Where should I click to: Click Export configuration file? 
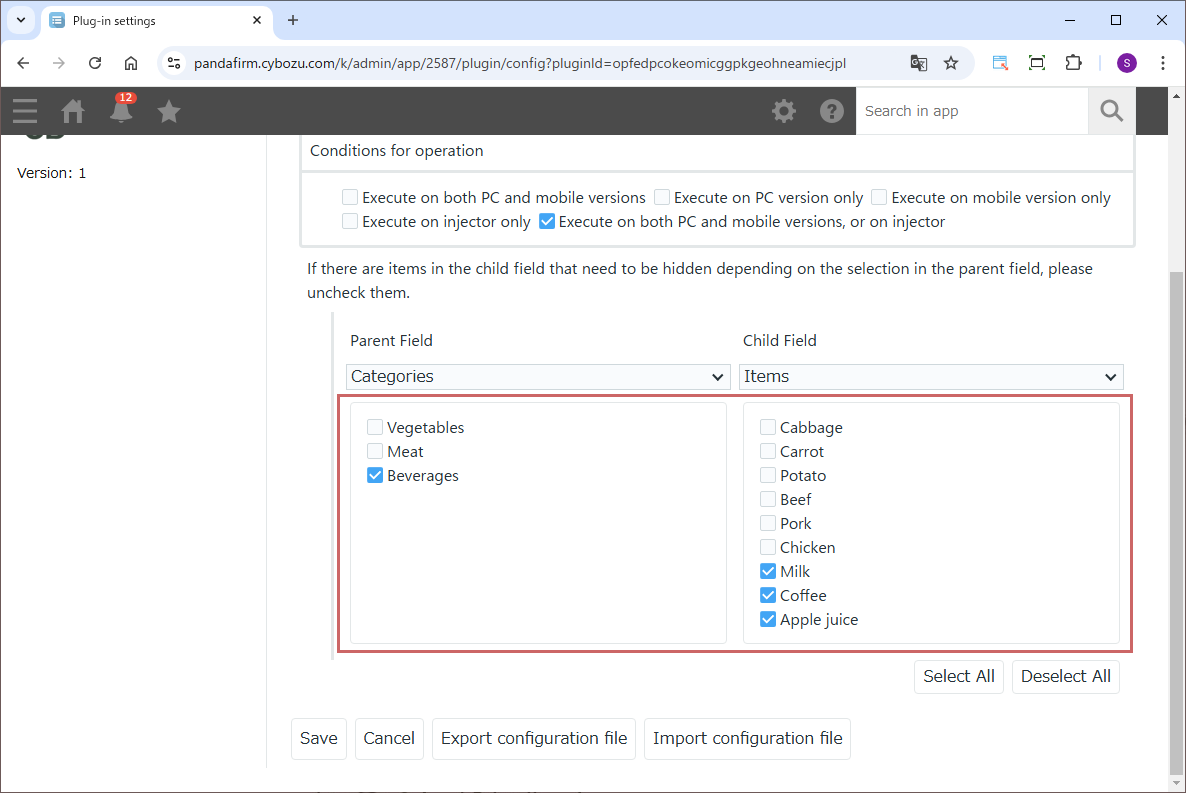534,739
